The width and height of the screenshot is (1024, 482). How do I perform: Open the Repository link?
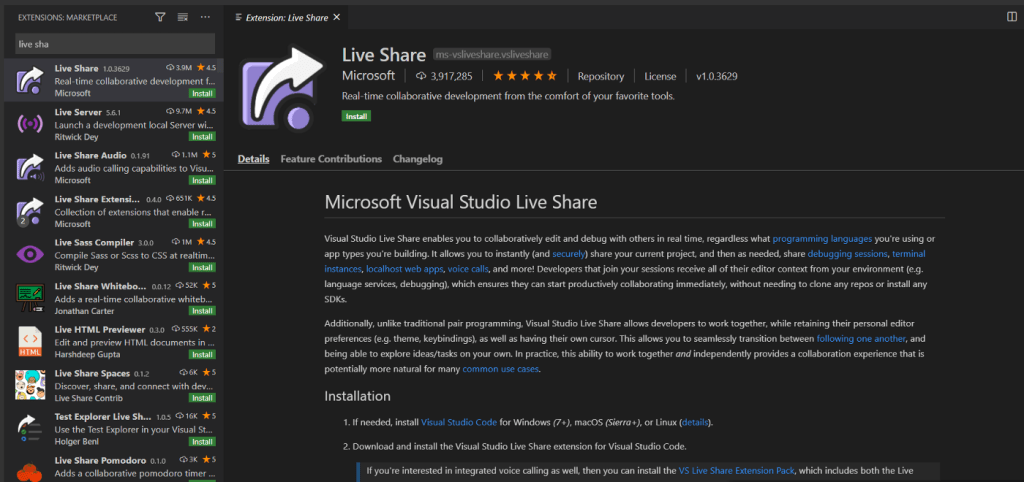600,76
